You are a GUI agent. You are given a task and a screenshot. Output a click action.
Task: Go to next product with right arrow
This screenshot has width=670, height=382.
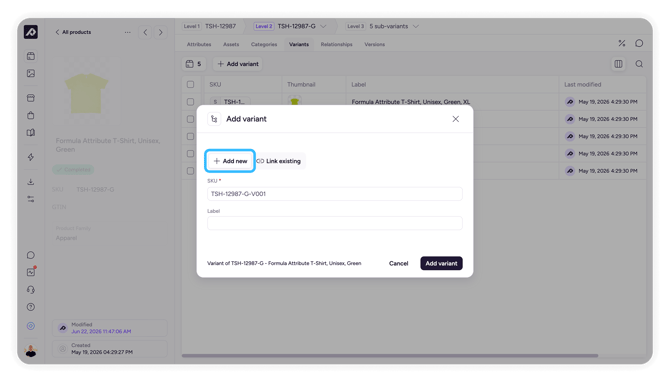(x=161, y=32)
